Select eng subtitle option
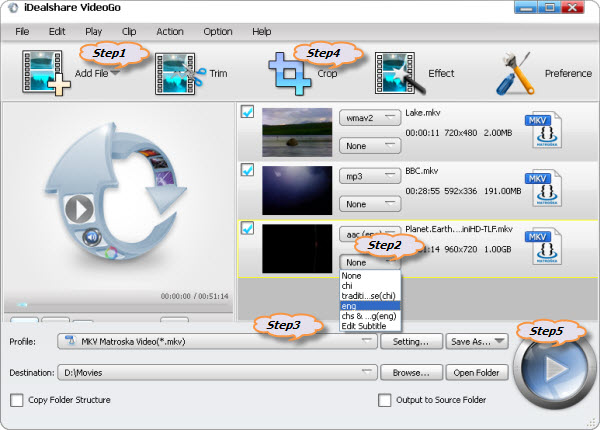The width and height of the screenshot is (600, 430). click(370, 306)
